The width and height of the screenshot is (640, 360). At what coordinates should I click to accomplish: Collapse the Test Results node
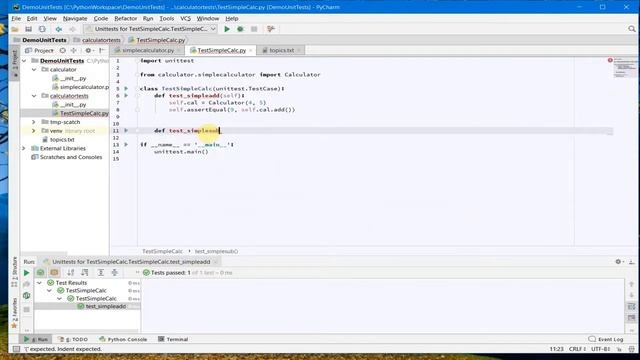point(40,283)
